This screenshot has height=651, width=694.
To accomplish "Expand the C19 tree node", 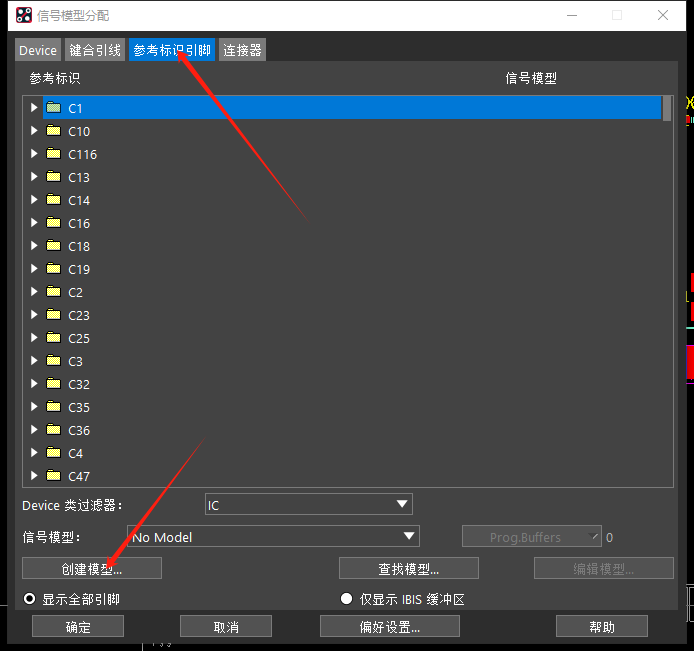I will coord(34,269).
